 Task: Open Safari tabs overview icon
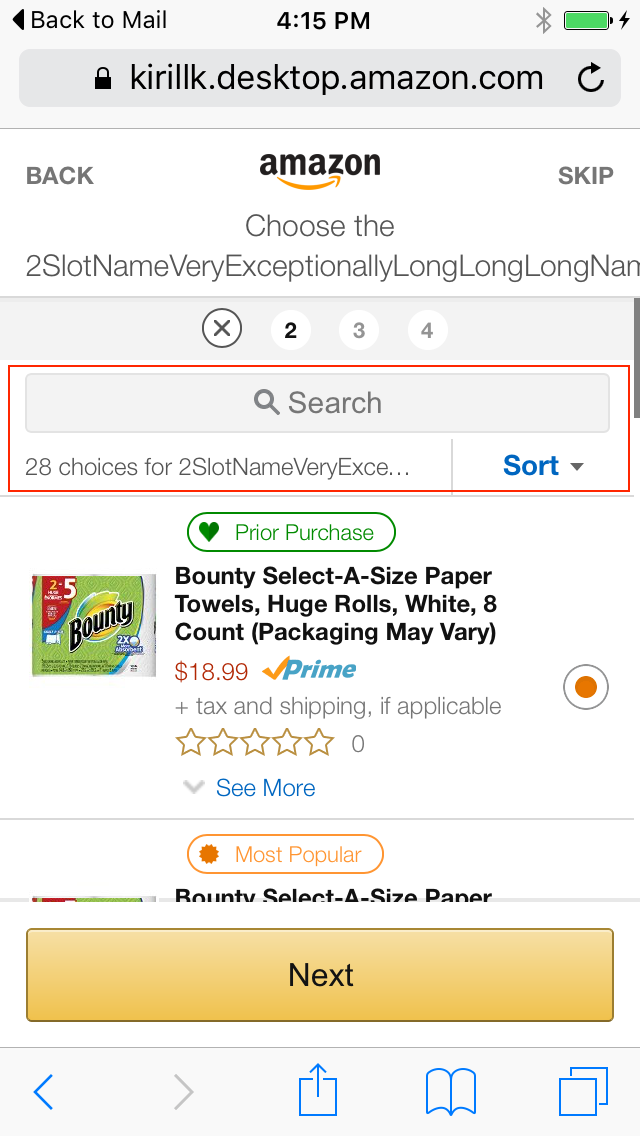583,1092
